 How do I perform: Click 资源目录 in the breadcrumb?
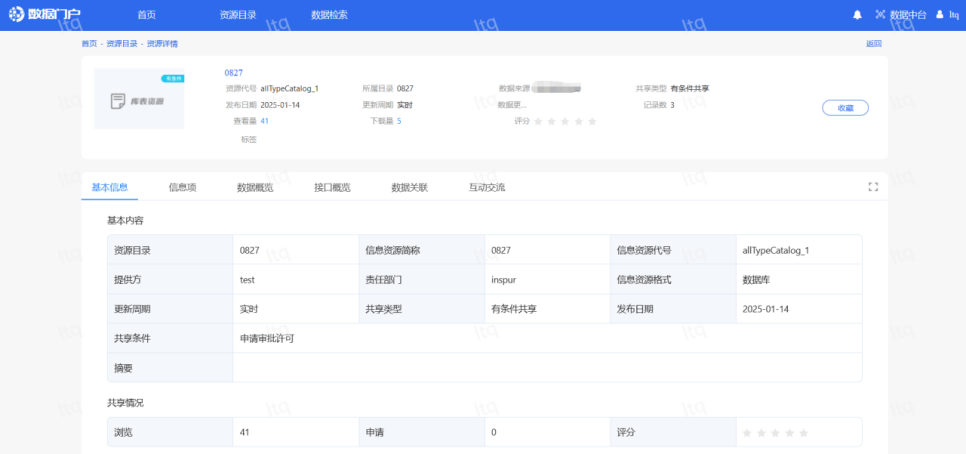pos(122,44)
